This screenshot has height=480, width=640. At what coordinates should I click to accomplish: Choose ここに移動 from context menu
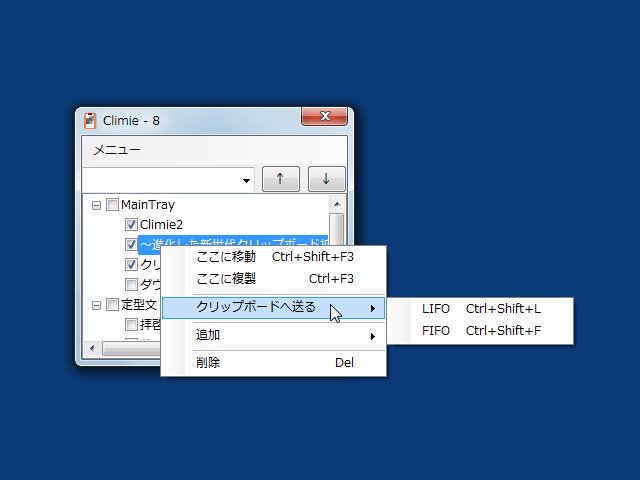[x=273, y=257]
